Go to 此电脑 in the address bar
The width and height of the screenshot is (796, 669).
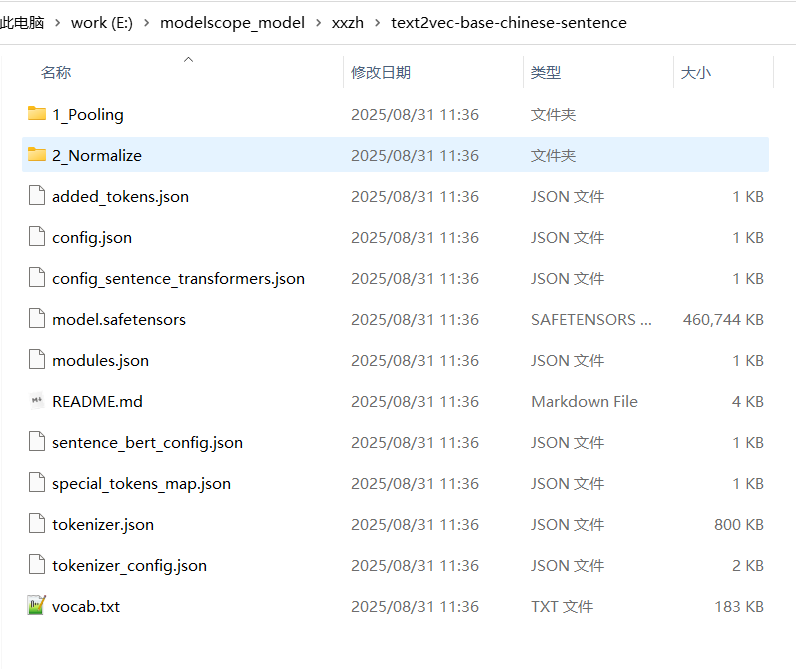[x=22, y=23]
